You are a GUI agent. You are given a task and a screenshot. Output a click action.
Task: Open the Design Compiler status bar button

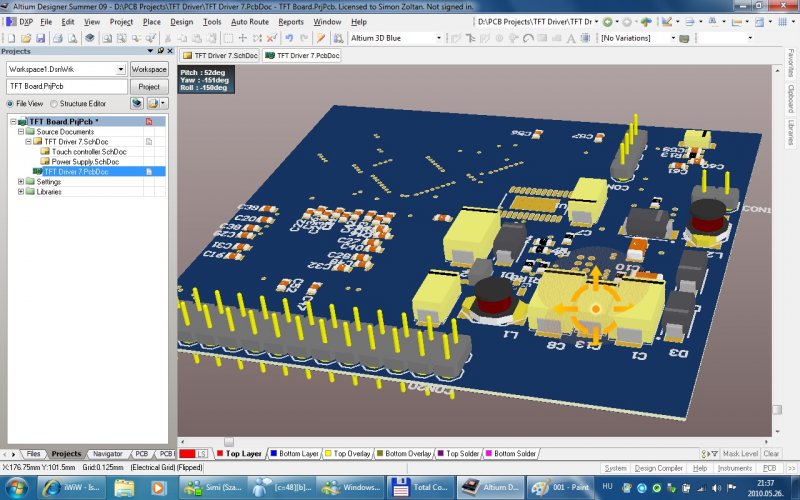coord(658,468)
